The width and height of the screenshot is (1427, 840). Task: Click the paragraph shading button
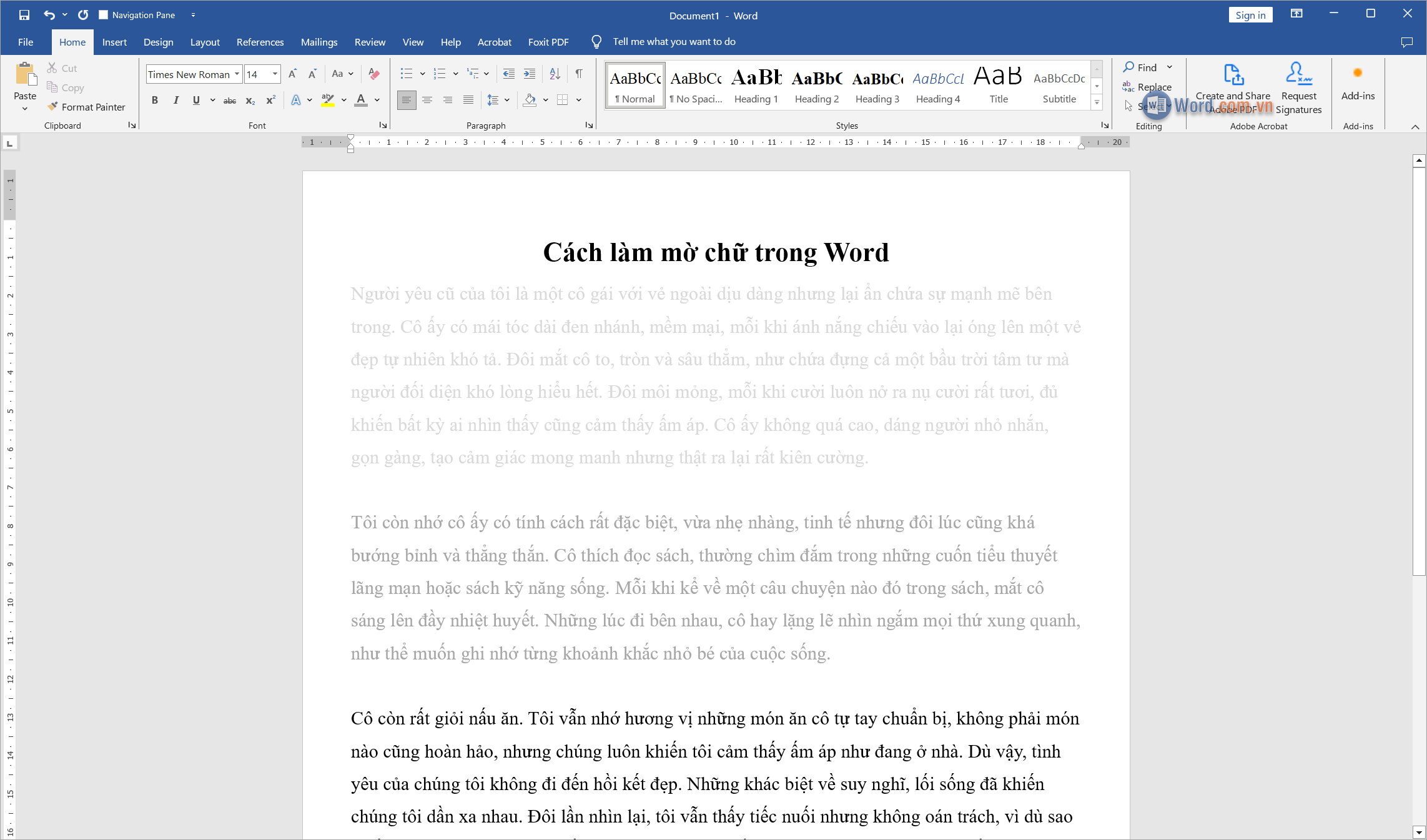pyautogui.click(x=530, y=100)
